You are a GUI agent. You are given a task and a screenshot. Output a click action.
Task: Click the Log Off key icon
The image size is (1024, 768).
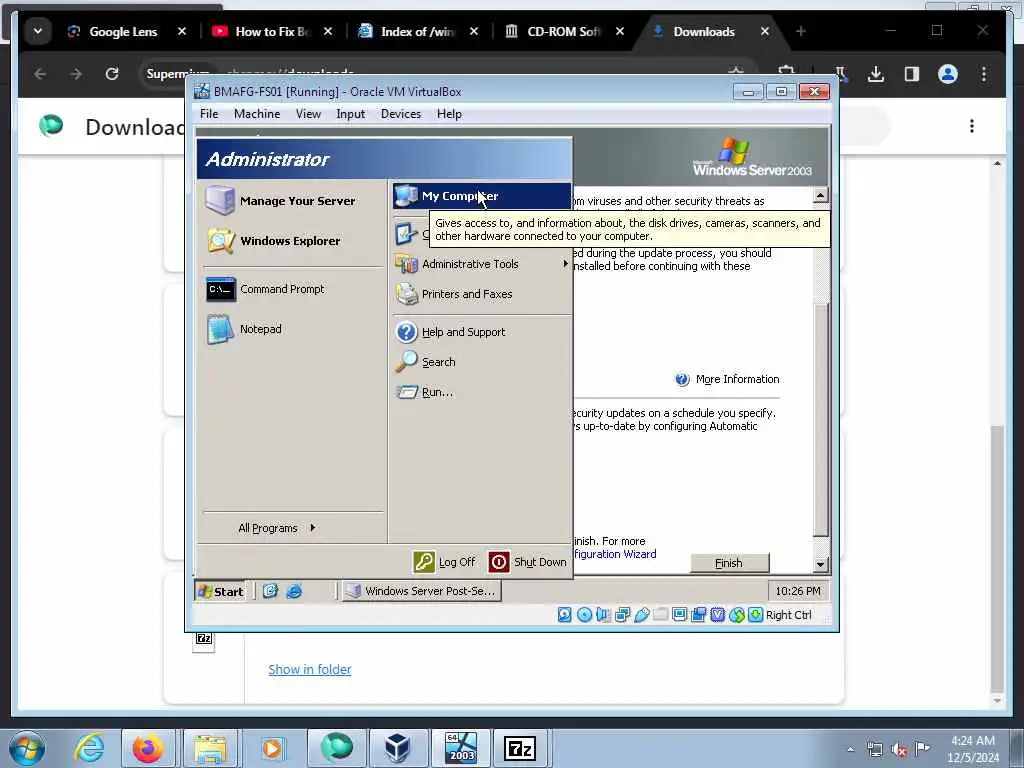[x=424, y=562]
